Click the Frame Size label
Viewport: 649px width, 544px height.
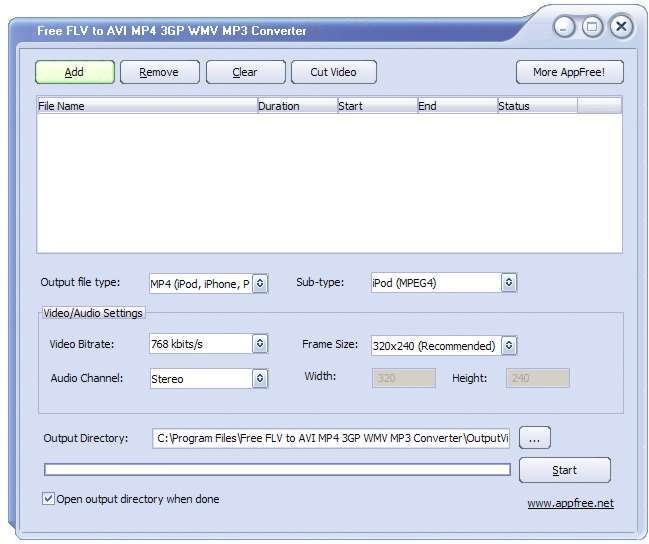click(x=330, y=344)
